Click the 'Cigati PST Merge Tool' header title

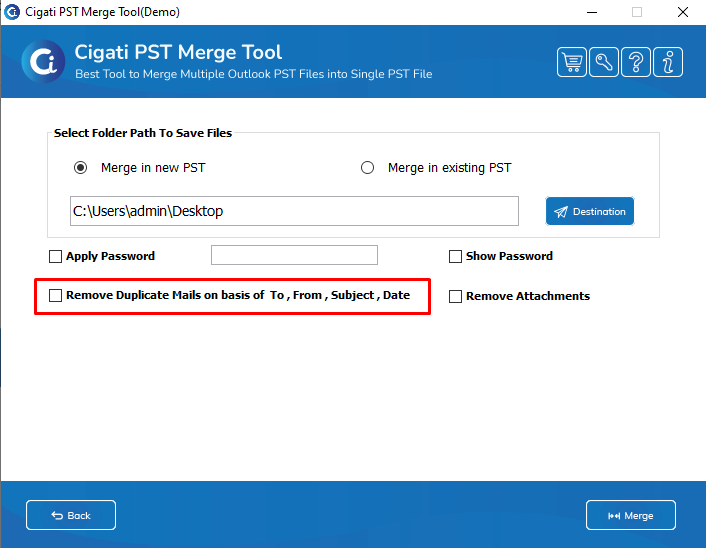[x=178, y=52]
